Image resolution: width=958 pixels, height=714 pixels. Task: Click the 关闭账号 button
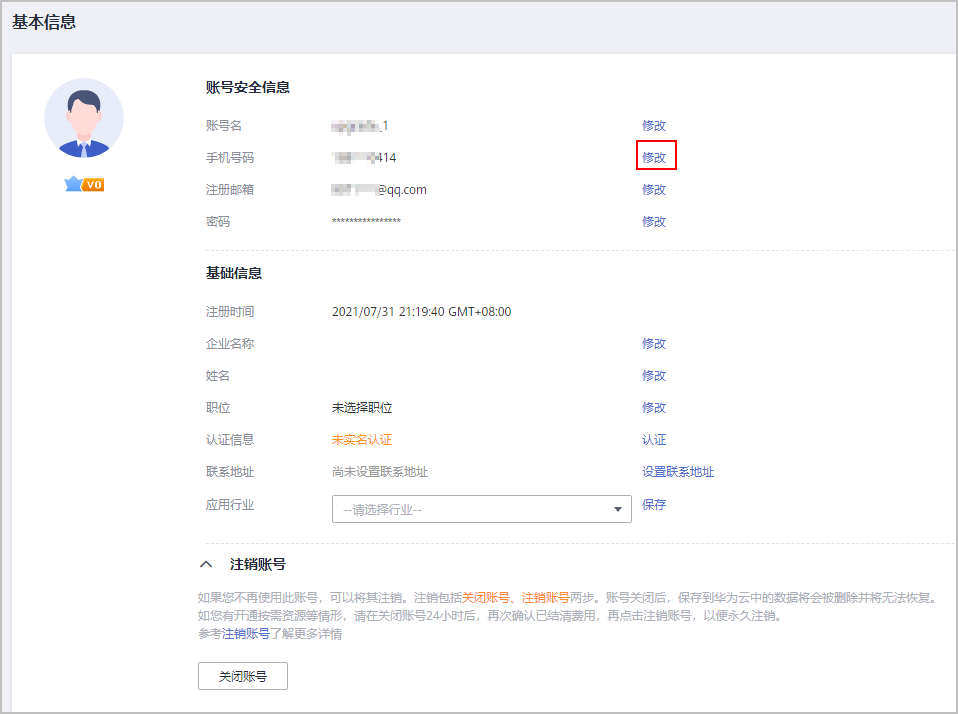243,676
